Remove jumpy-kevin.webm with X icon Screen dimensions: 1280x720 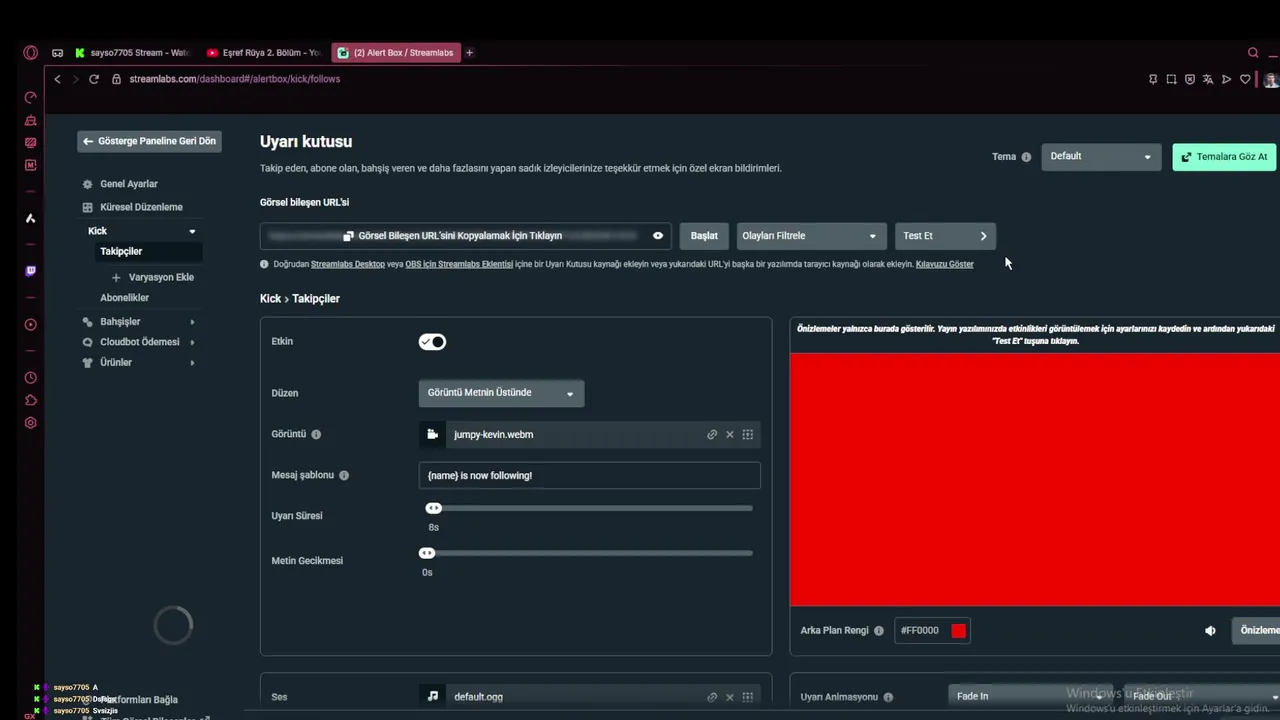730,434
